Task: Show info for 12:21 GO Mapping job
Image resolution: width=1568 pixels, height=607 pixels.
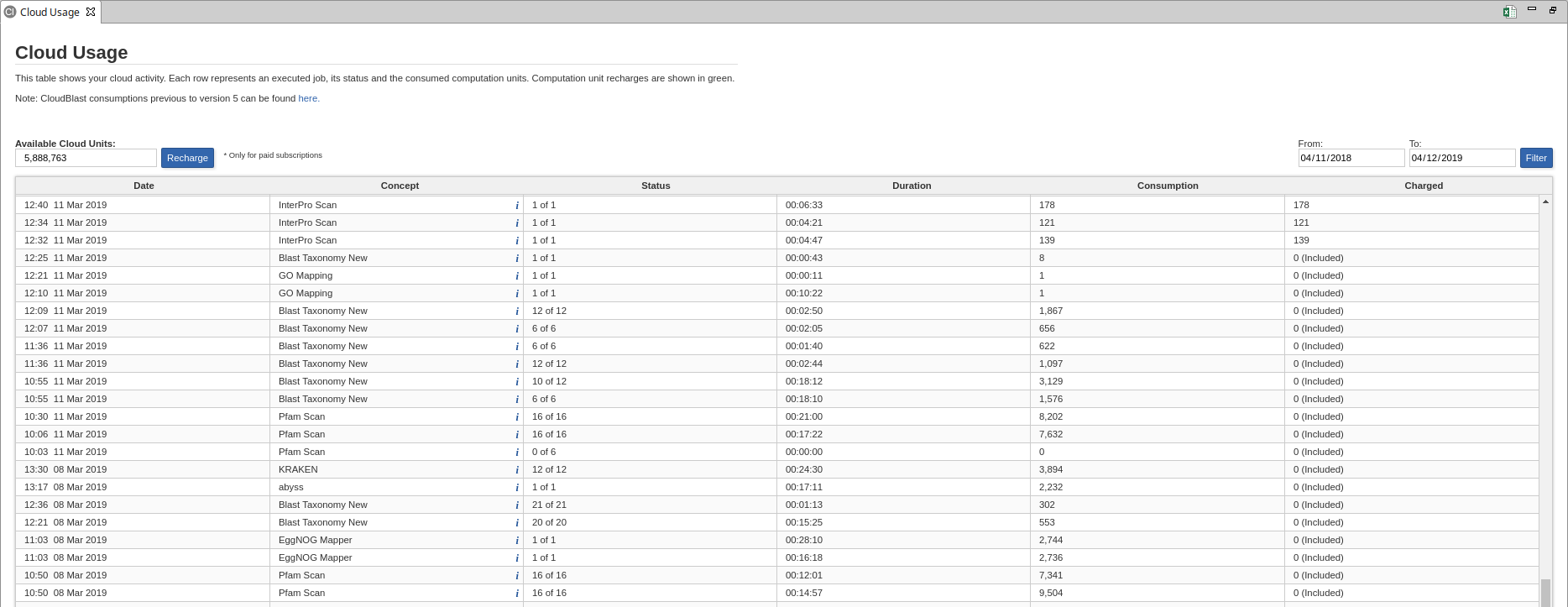Action: [x=516, y=276]
